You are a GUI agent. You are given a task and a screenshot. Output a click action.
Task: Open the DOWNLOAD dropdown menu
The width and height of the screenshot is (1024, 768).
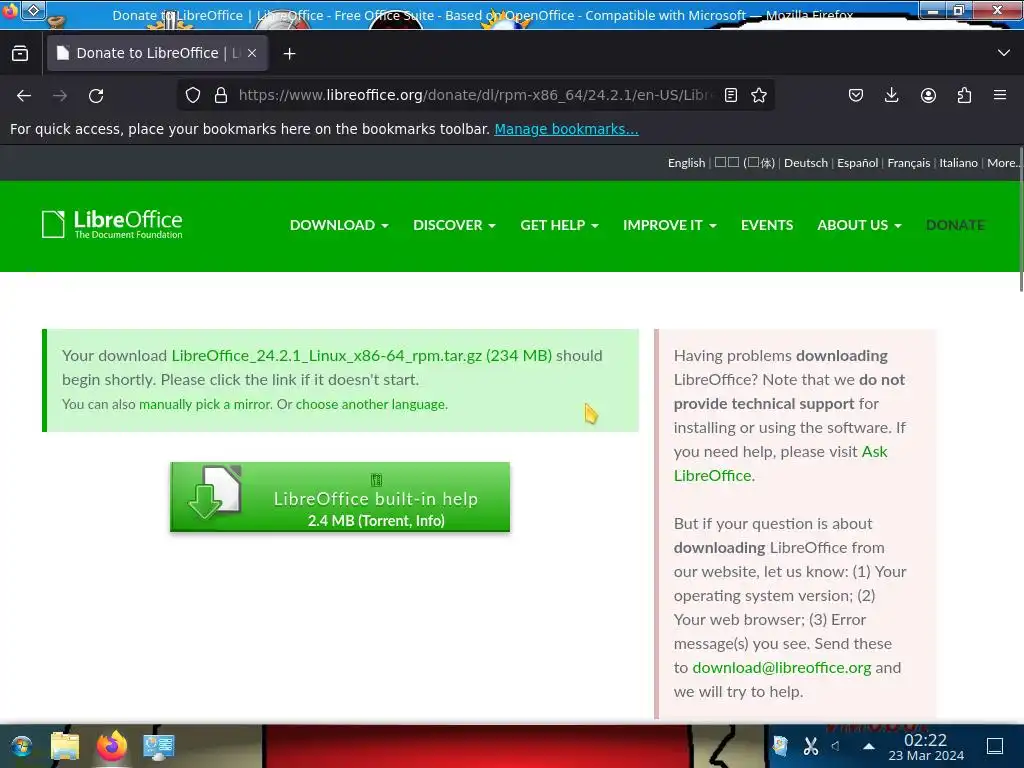click(339, 225)
